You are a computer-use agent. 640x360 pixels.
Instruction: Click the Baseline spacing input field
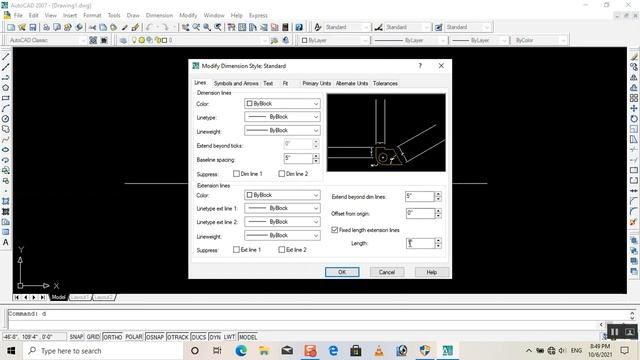[x=298, y=159]
